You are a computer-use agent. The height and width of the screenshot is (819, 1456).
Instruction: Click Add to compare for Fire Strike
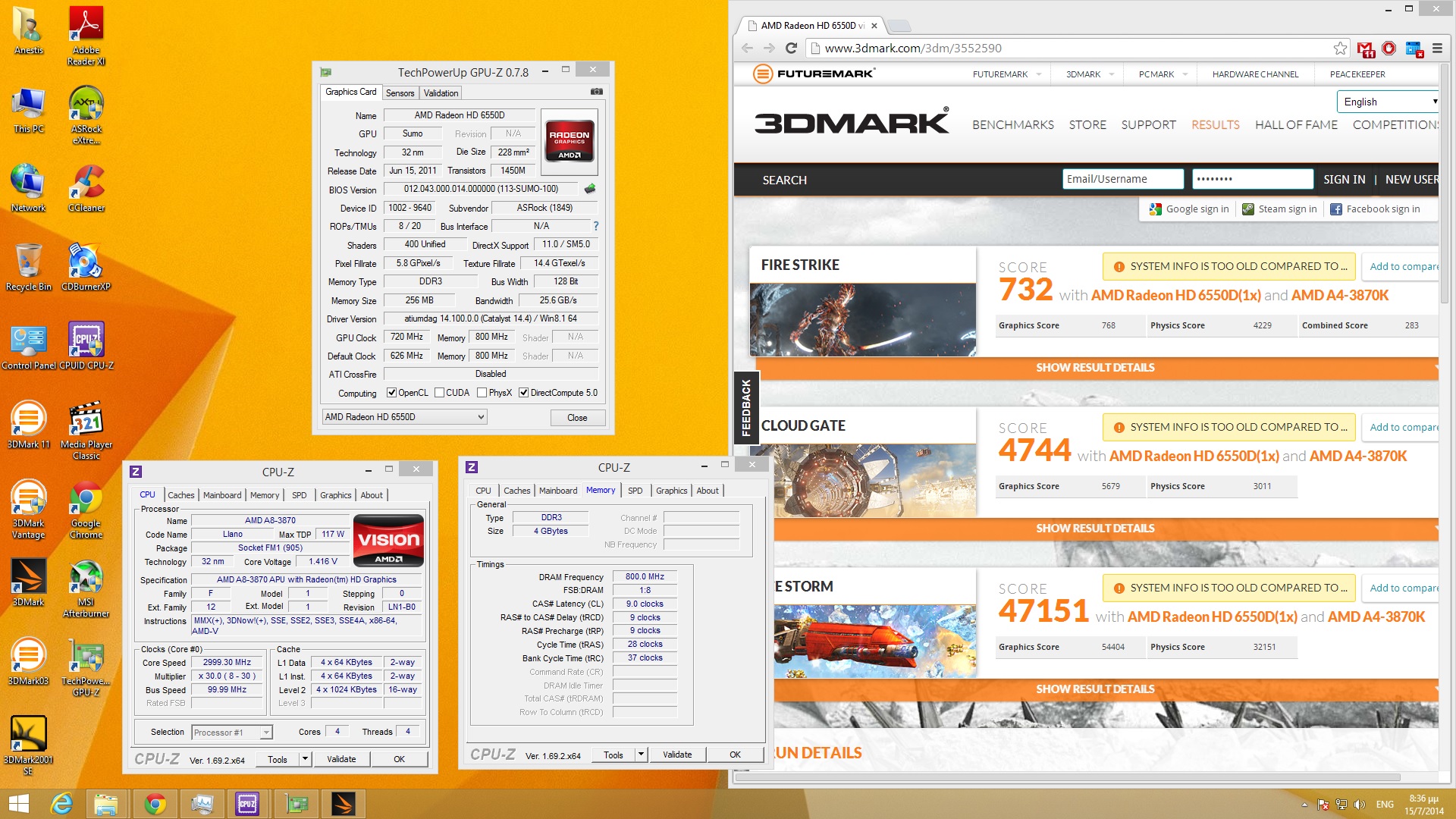coord(1403,266)
